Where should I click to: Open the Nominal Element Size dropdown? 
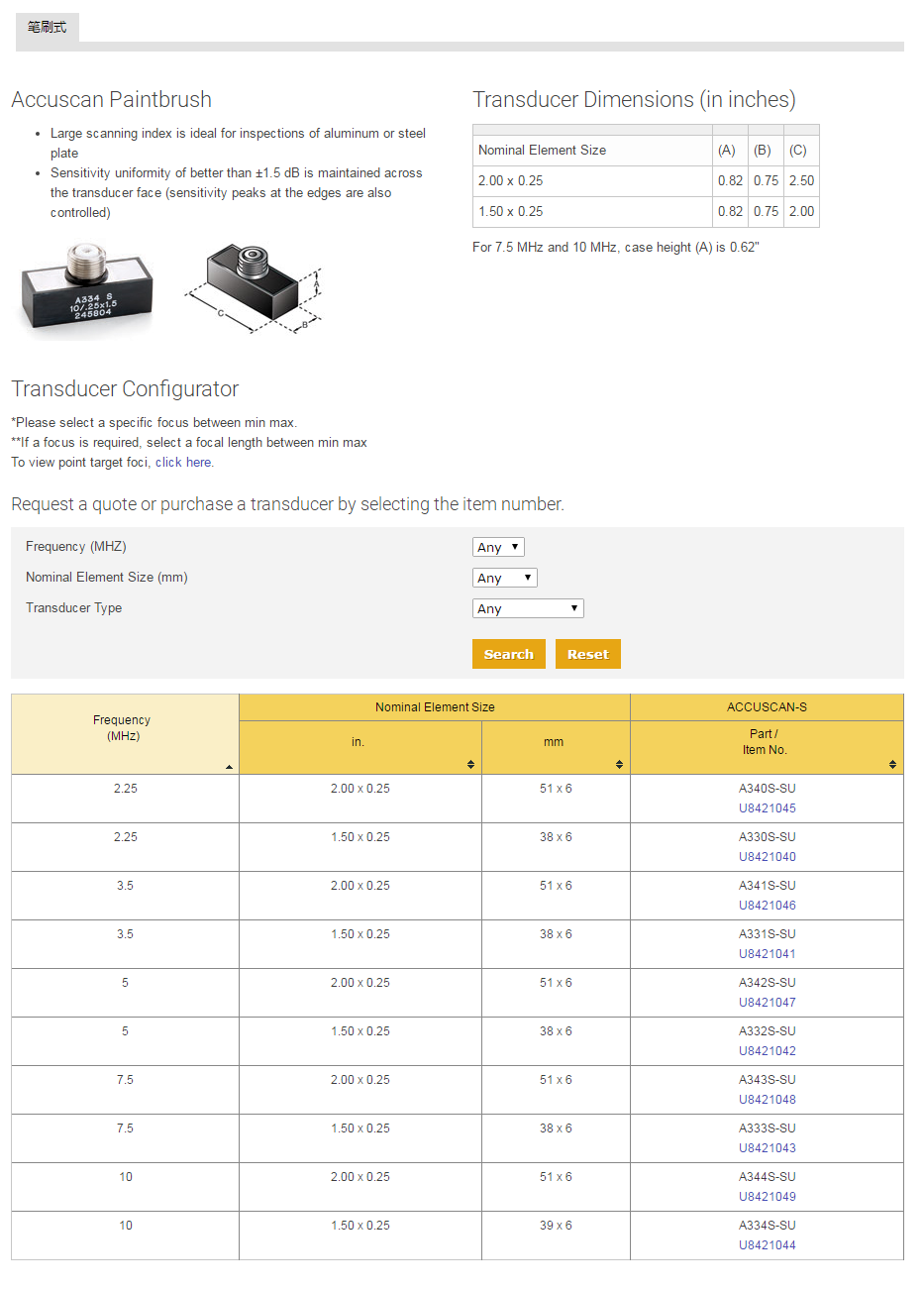click(x=504, y=578)
